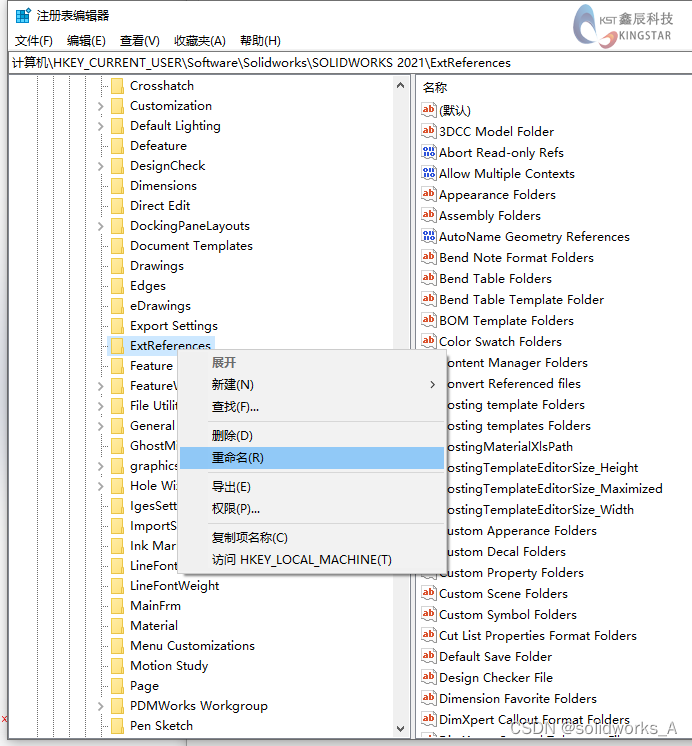The height and width of the screenshot is (746, 692).
Task: Click the ExtReferences folder icon
Action: 117,346
